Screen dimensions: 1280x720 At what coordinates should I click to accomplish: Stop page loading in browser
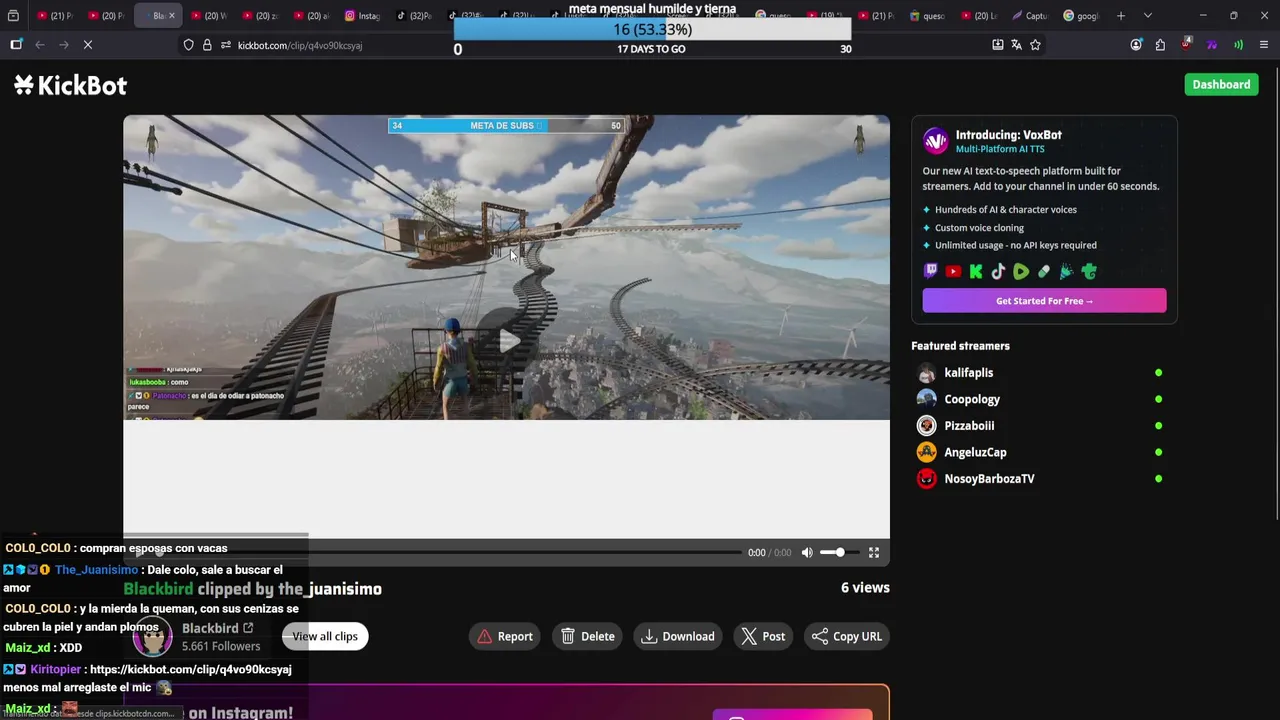pos(88,45)
